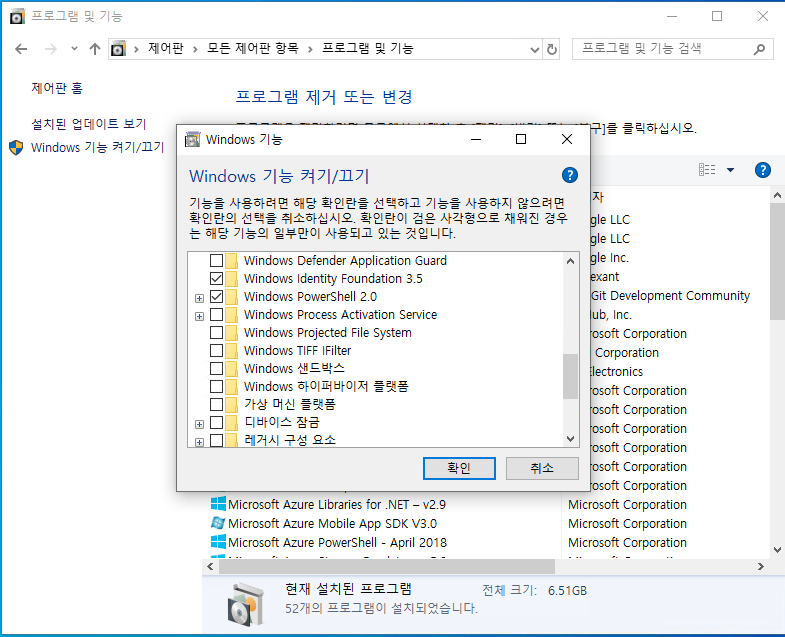This screenshot has height=637, width=785.
Task: Enable Windows Process Activation Service checkbox
Action: 216,314
